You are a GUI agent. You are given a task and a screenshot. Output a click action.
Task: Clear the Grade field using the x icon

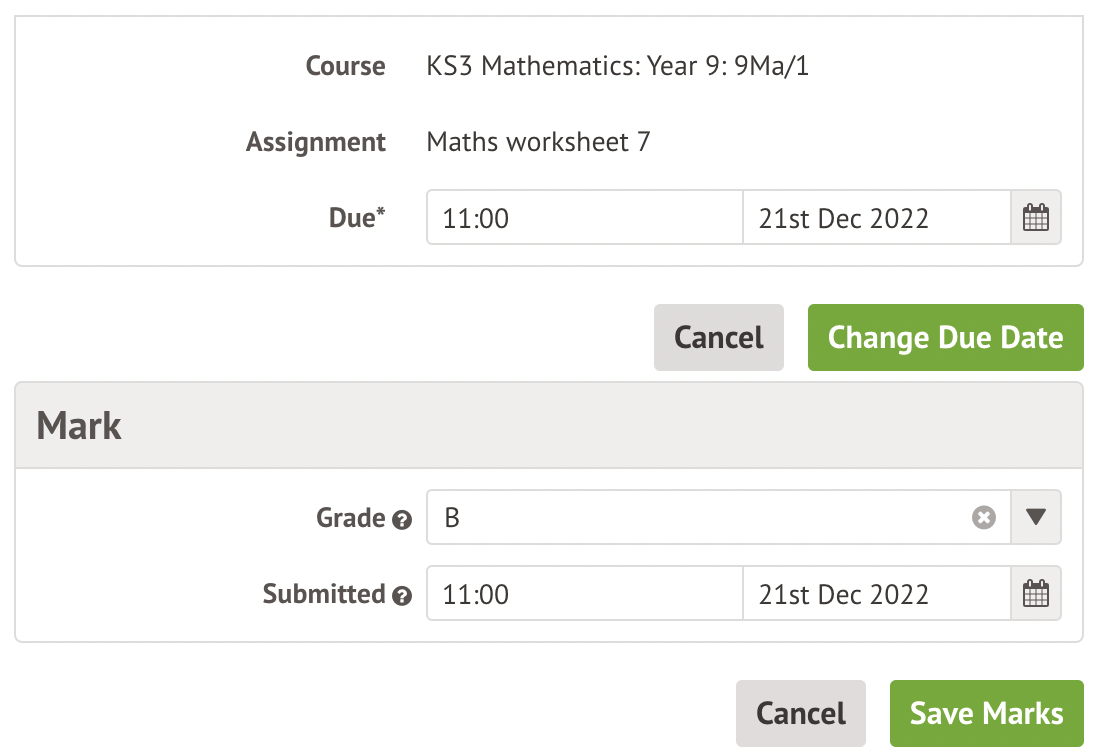[983, 517]
